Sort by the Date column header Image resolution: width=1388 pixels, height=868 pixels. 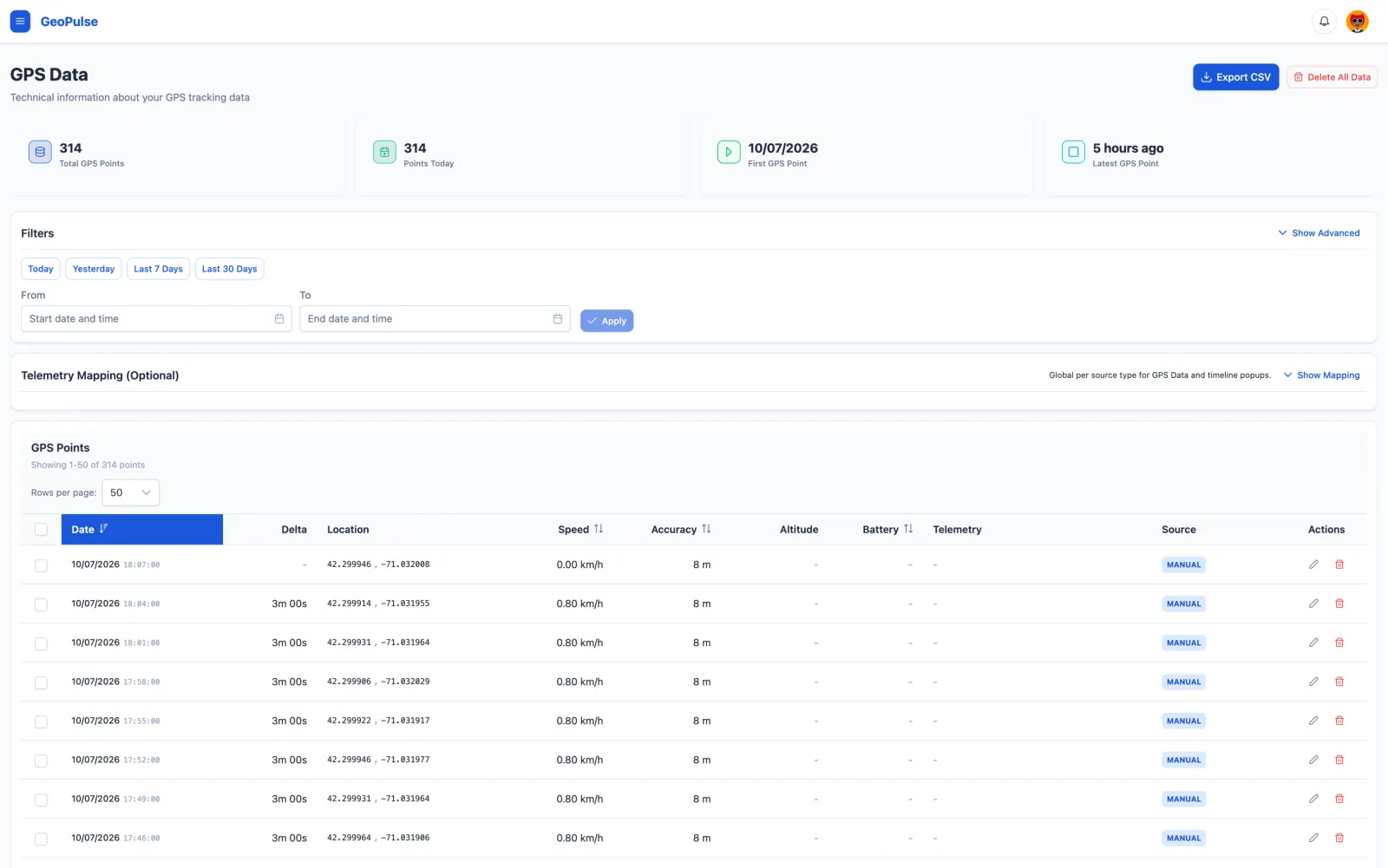(142, 529)
